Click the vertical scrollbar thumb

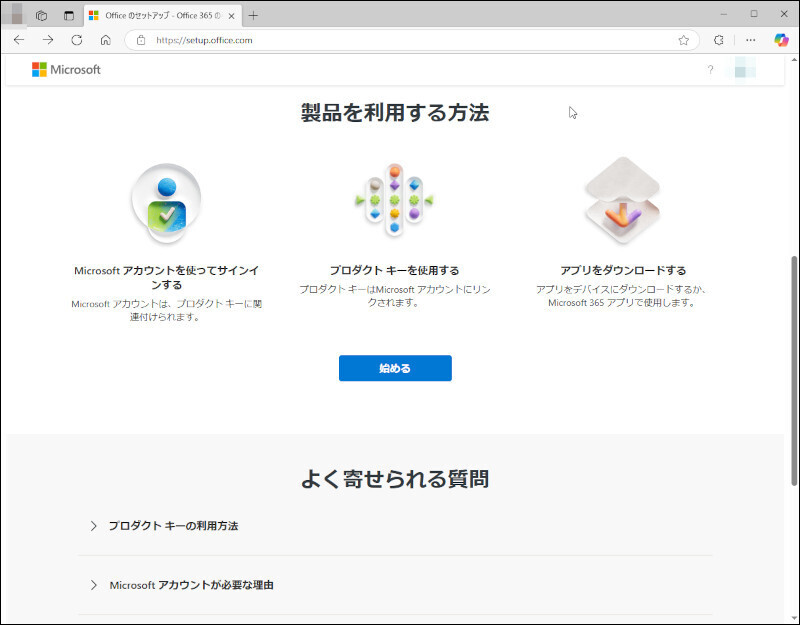pyautogui.click(x=794, y=370)
